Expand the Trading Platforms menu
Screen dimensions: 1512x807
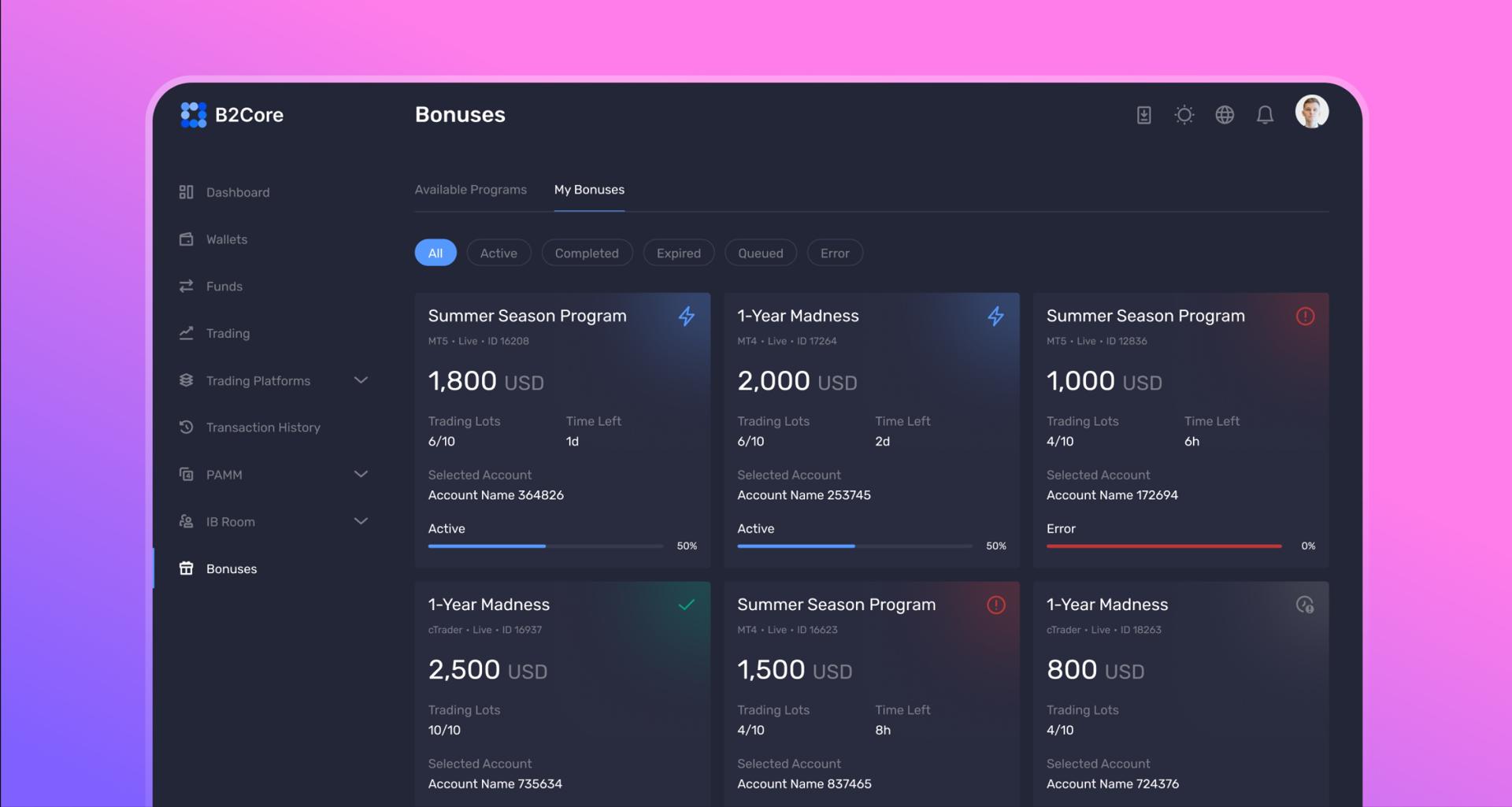(361, 380)
